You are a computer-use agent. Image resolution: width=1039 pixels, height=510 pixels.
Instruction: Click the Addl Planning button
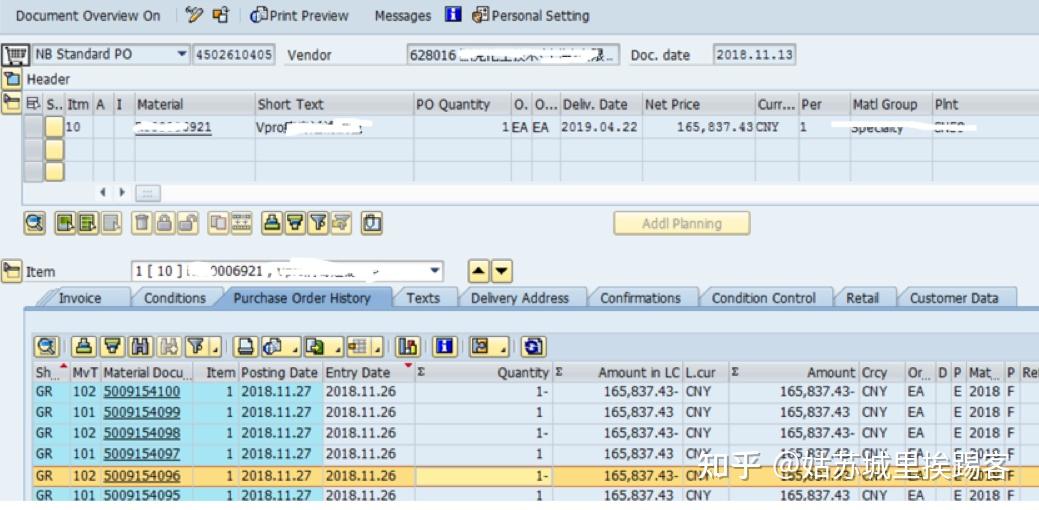(682, 223)
